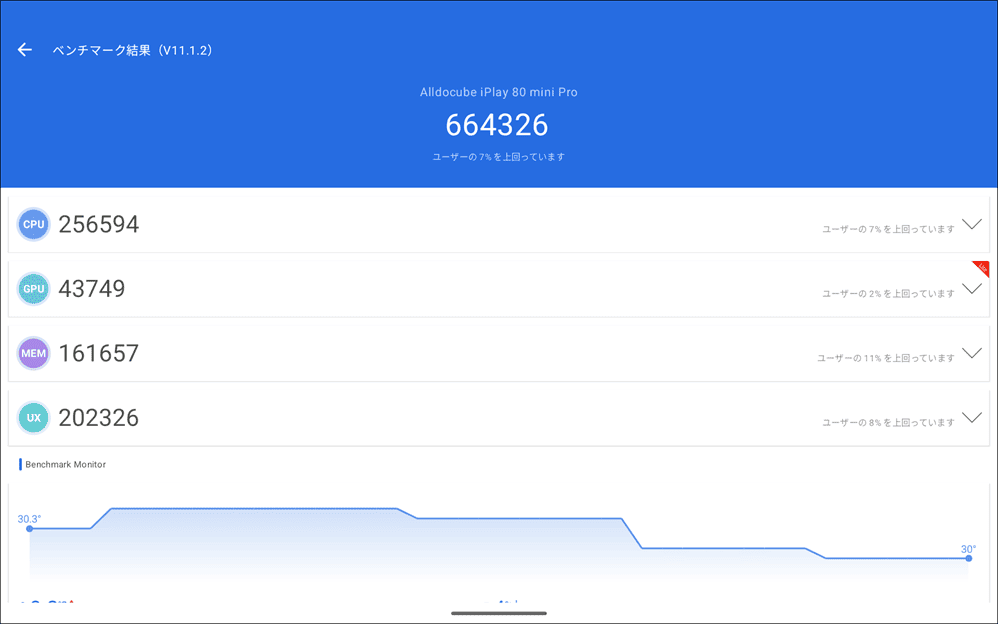Tap GPU score value 43749
Screen dimensions: 998x624
click(92, 288)
